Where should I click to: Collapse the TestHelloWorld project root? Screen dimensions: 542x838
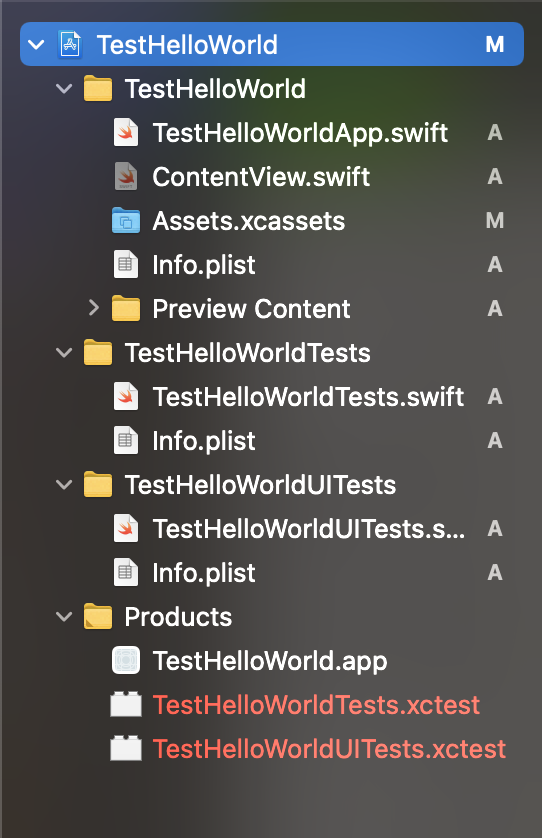pyautogui.click(x=36, y=44)
